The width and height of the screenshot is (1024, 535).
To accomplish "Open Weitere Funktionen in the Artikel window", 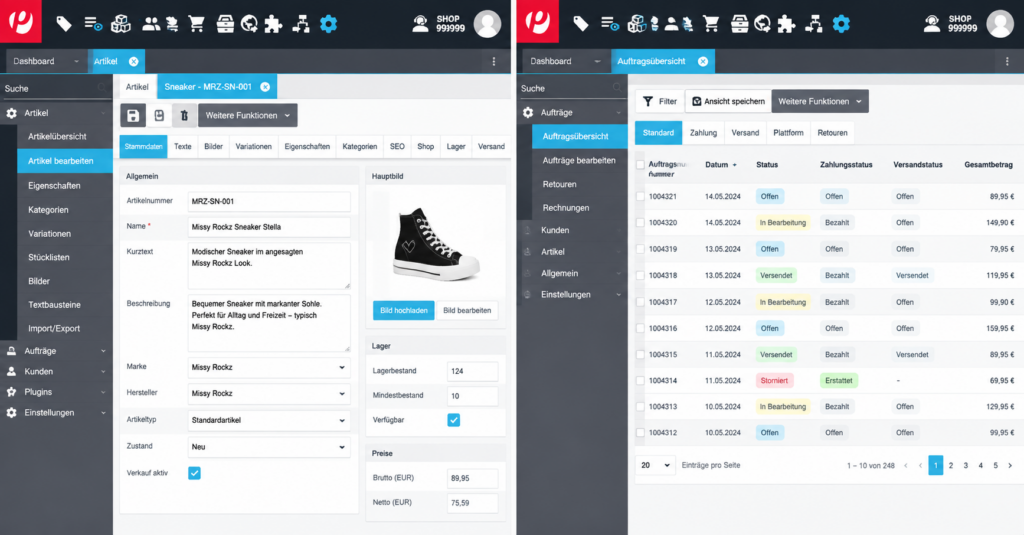I will 248,116.
